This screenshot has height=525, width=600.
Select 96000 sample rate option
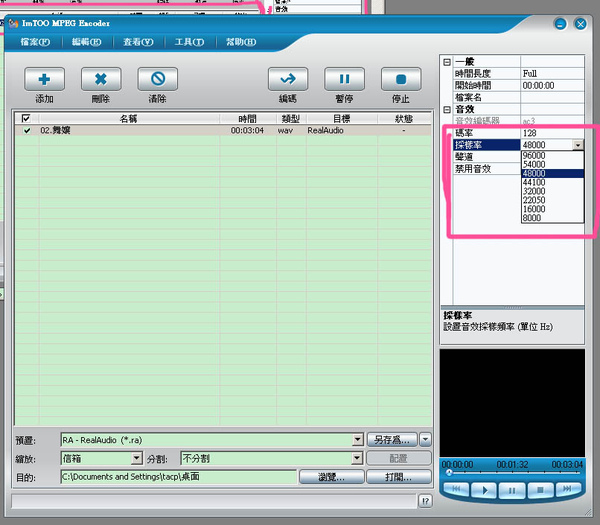[x=553, y=155]
